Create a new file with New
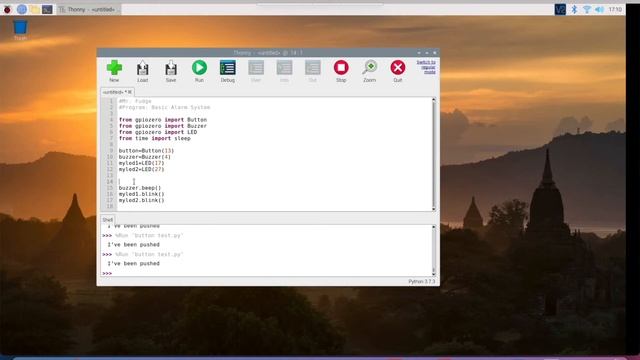 point(114,71)
